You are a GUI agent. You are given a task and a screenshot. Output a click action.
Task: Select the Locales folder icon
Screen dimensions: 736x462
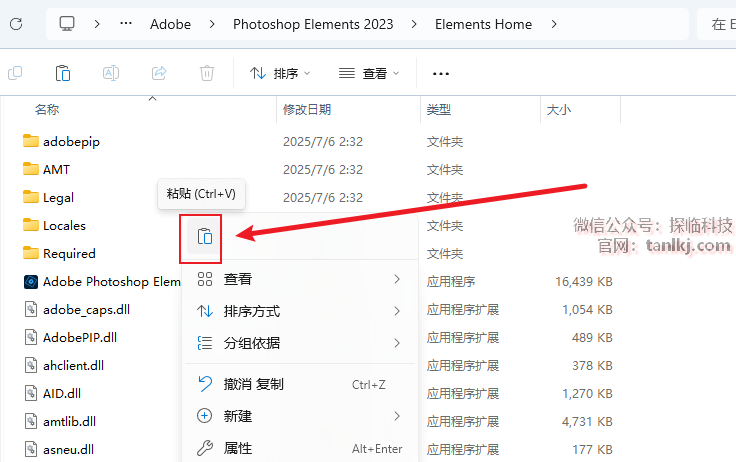[31, 225]
